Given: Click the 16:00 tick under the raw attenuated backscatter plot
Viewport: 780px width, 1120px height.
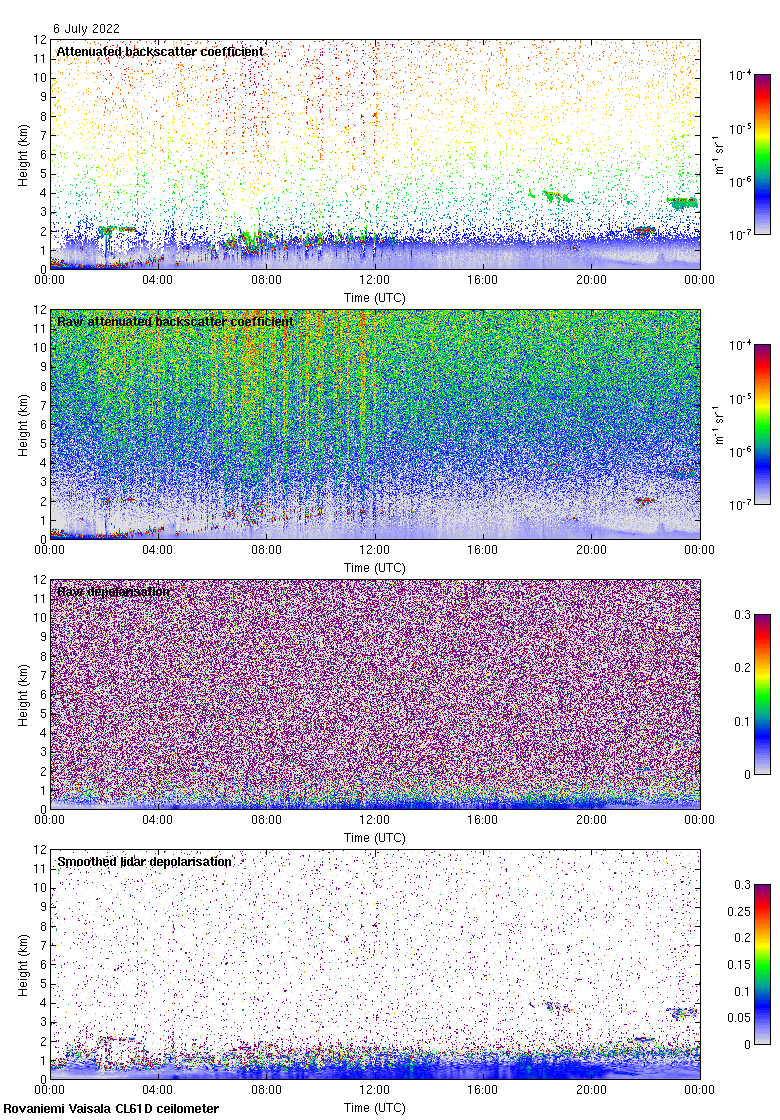Looking at the screenshot, I should click(x=483, y=550).
